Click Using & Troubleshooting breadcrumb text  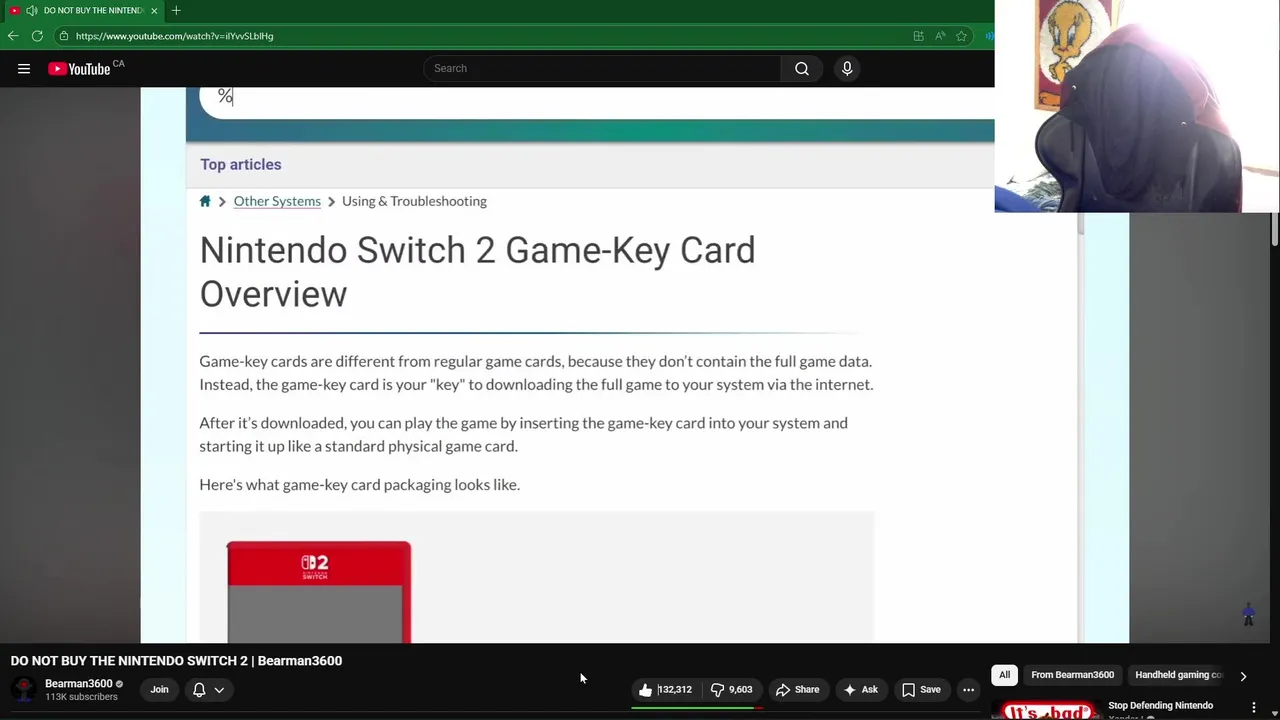pos(414,201)
